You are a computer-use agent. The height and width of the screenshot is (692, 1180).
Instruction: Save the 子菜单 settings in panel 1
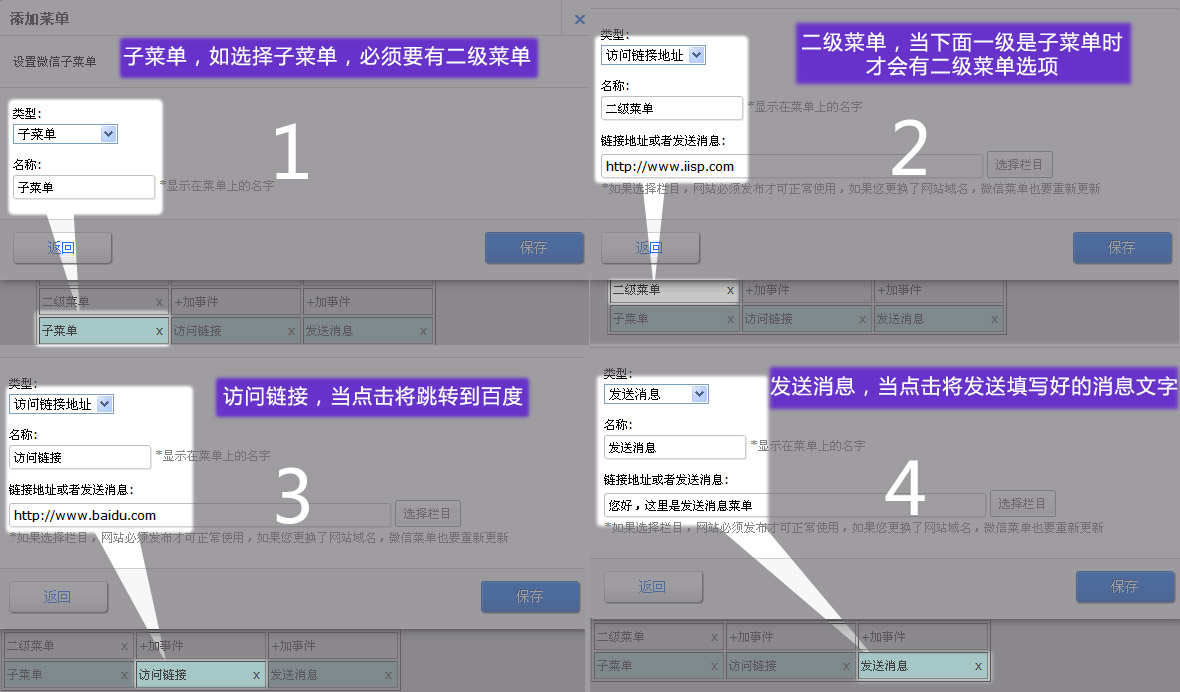pos(534,248)
